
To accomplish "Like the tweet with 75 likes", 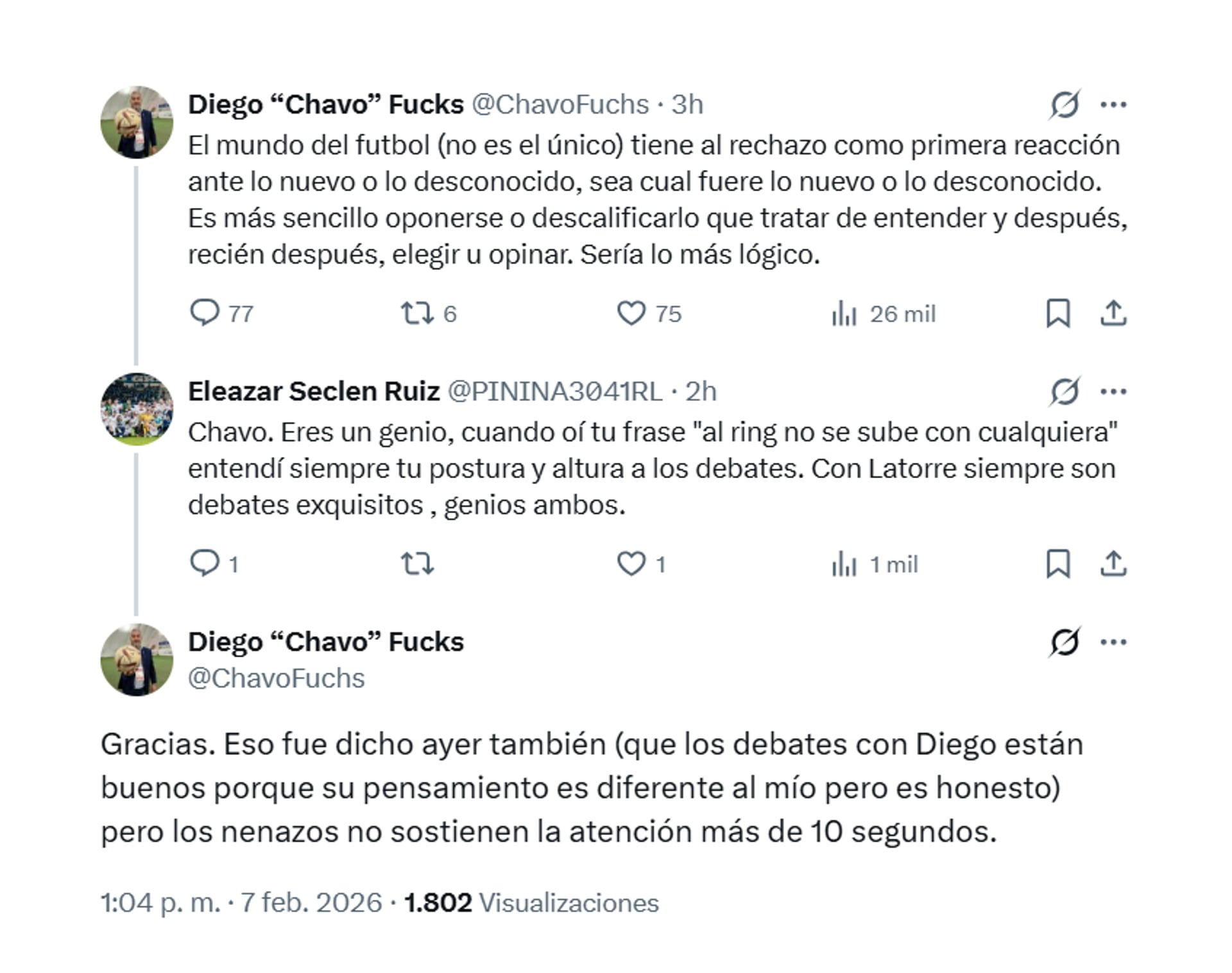I will coord(631,313).
